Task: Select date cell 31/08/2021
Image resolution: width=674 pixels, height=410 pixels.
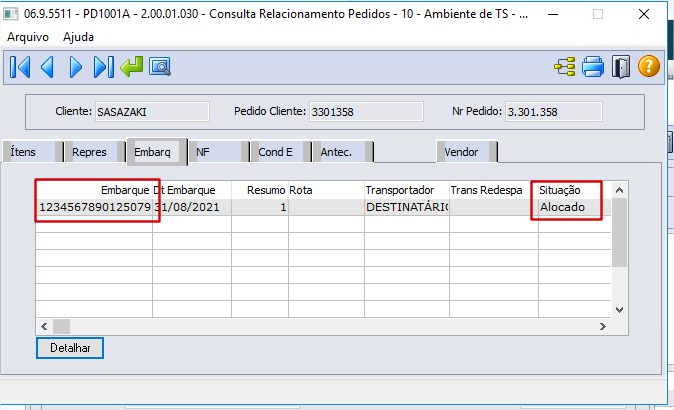Action: tap(192, 207)
